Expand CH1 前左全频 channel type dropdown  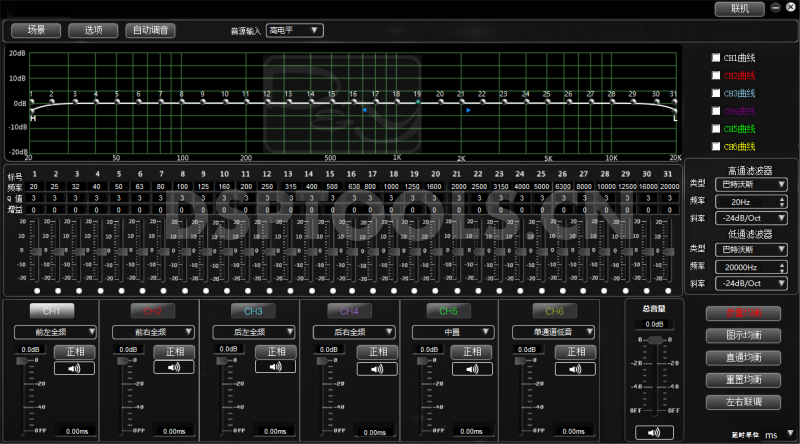click(55, 331)
